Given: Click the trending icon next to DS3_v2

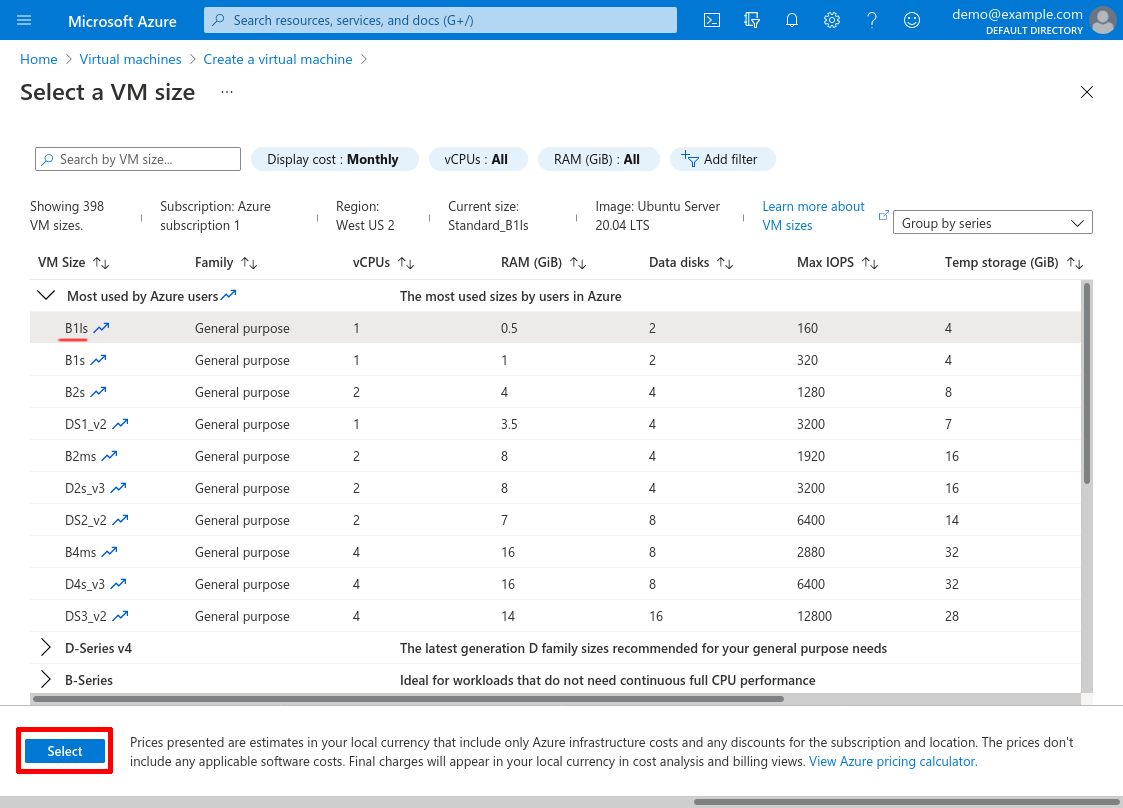Looking at the screenshot, I should coord(120,616).
